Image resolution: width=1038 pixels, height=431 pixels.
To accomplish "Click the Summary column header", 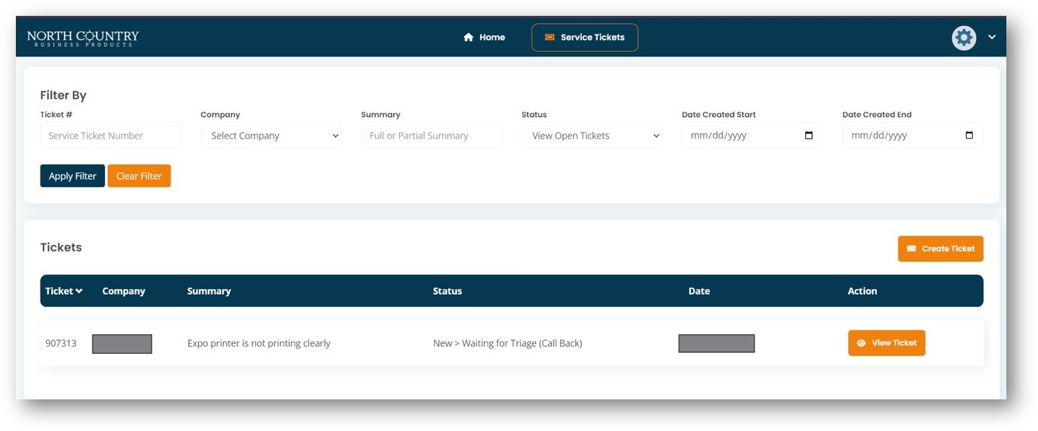I will point(209,291).
